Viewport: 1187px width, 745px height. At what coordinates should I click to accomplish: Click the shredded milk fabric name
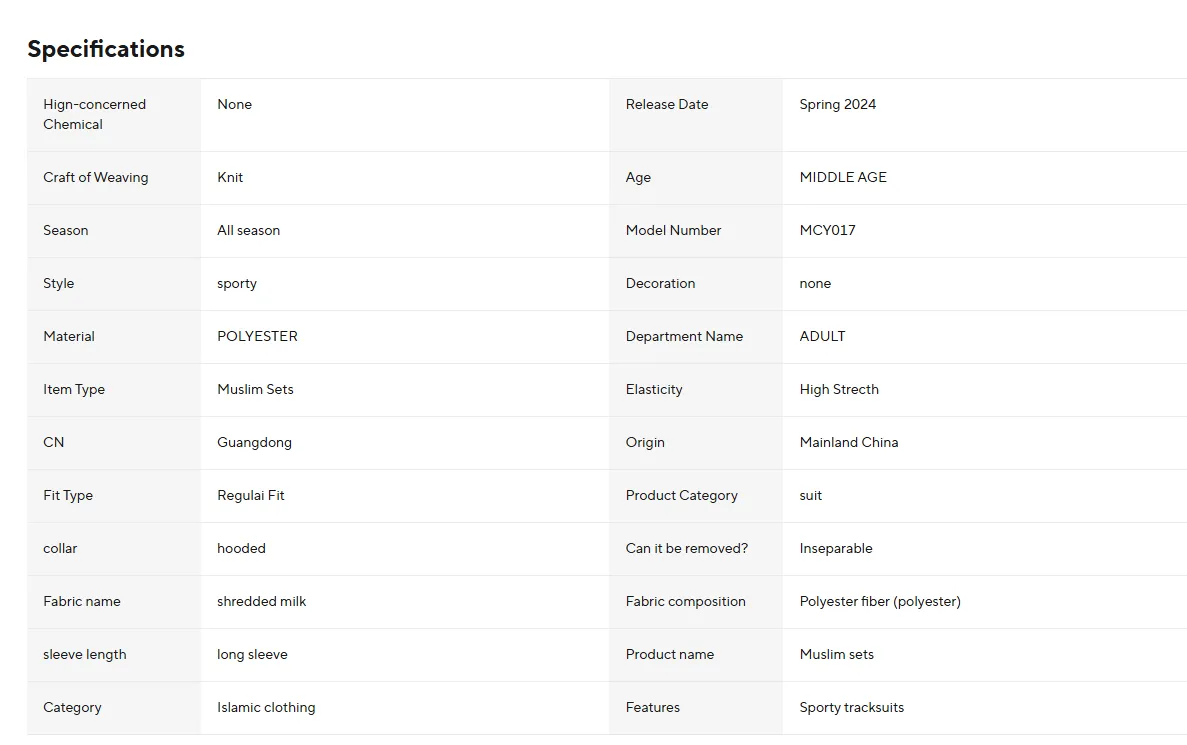[261, 601]
